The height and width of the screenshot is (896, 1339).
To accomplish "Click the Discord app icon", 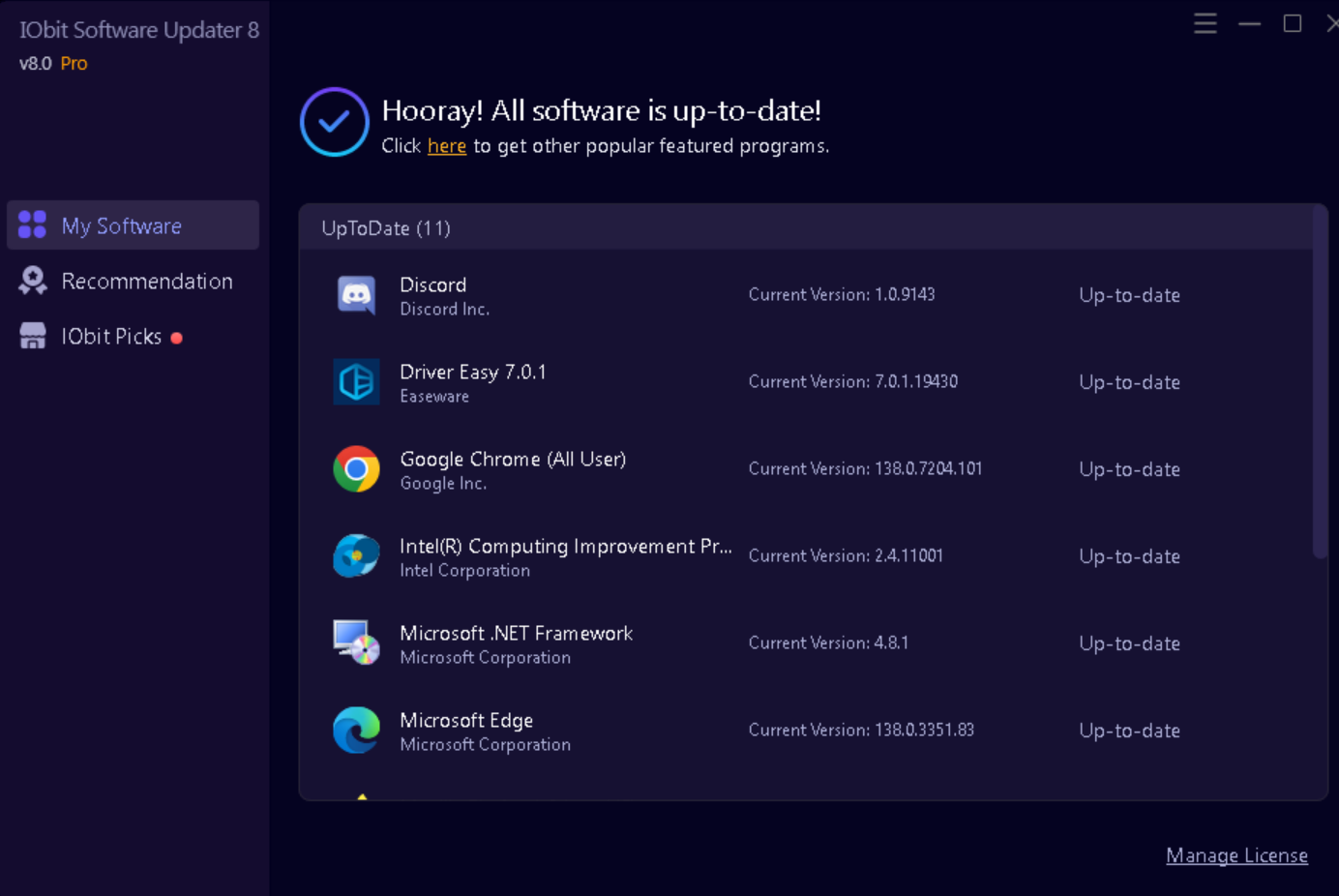I will click(x=356, y=294).
